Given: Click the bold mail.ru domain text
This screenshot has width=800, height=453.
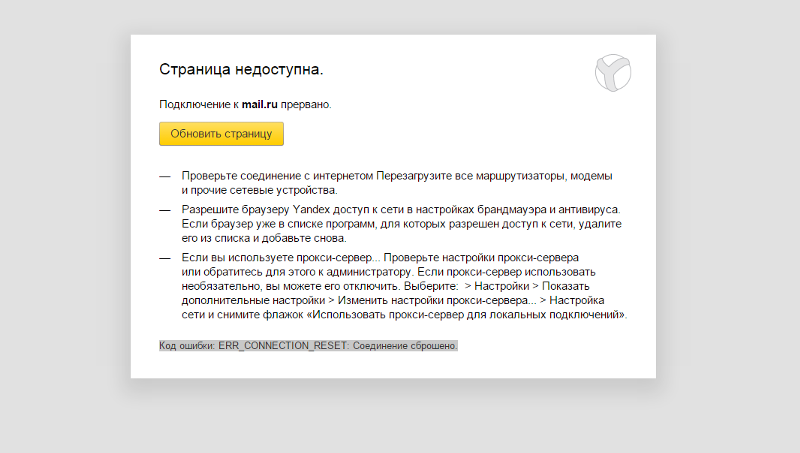Looking at the screenshot, I should [x=260, y=104].
